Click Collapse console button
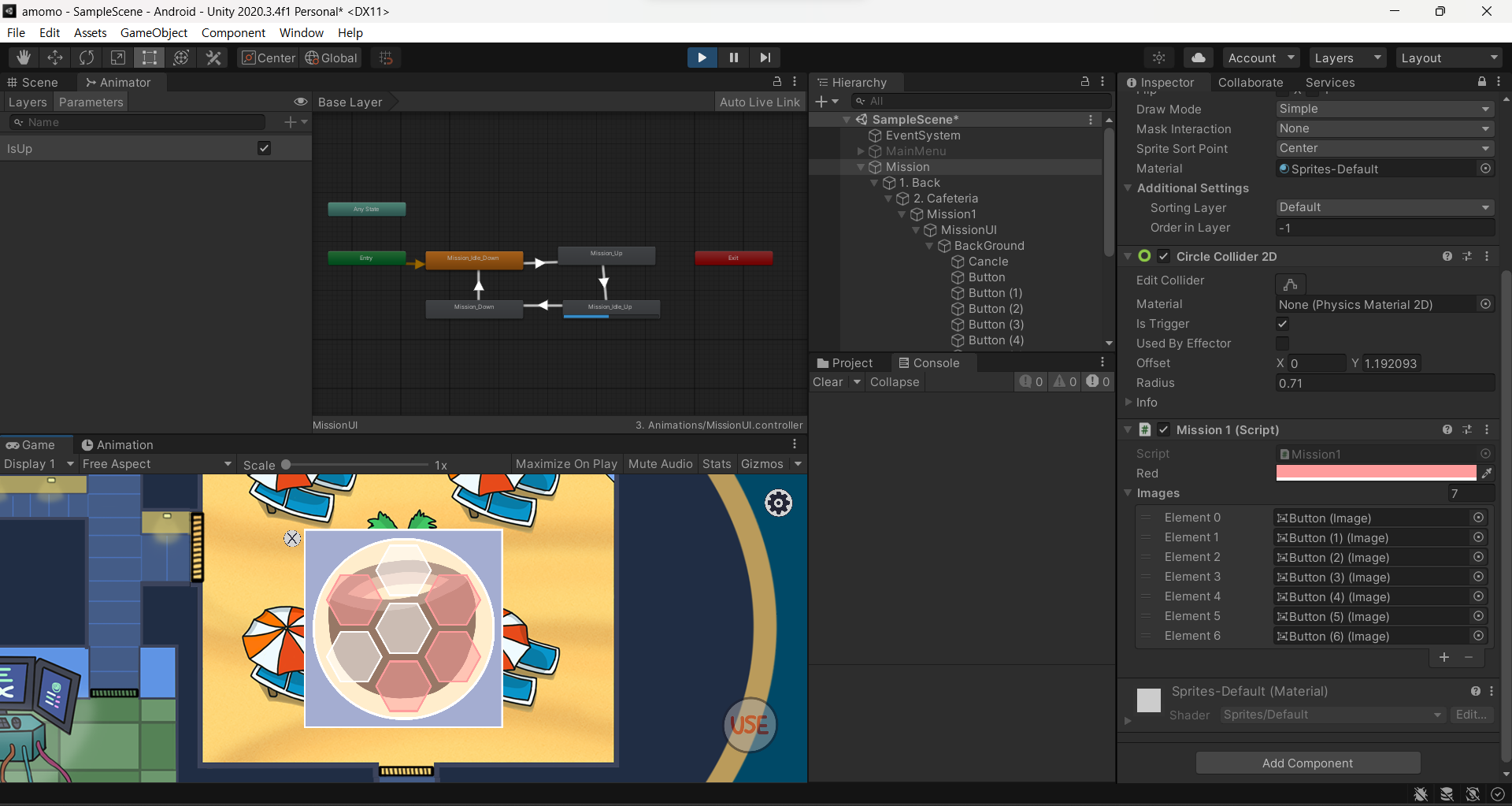1512x806 pixels. 895,382
